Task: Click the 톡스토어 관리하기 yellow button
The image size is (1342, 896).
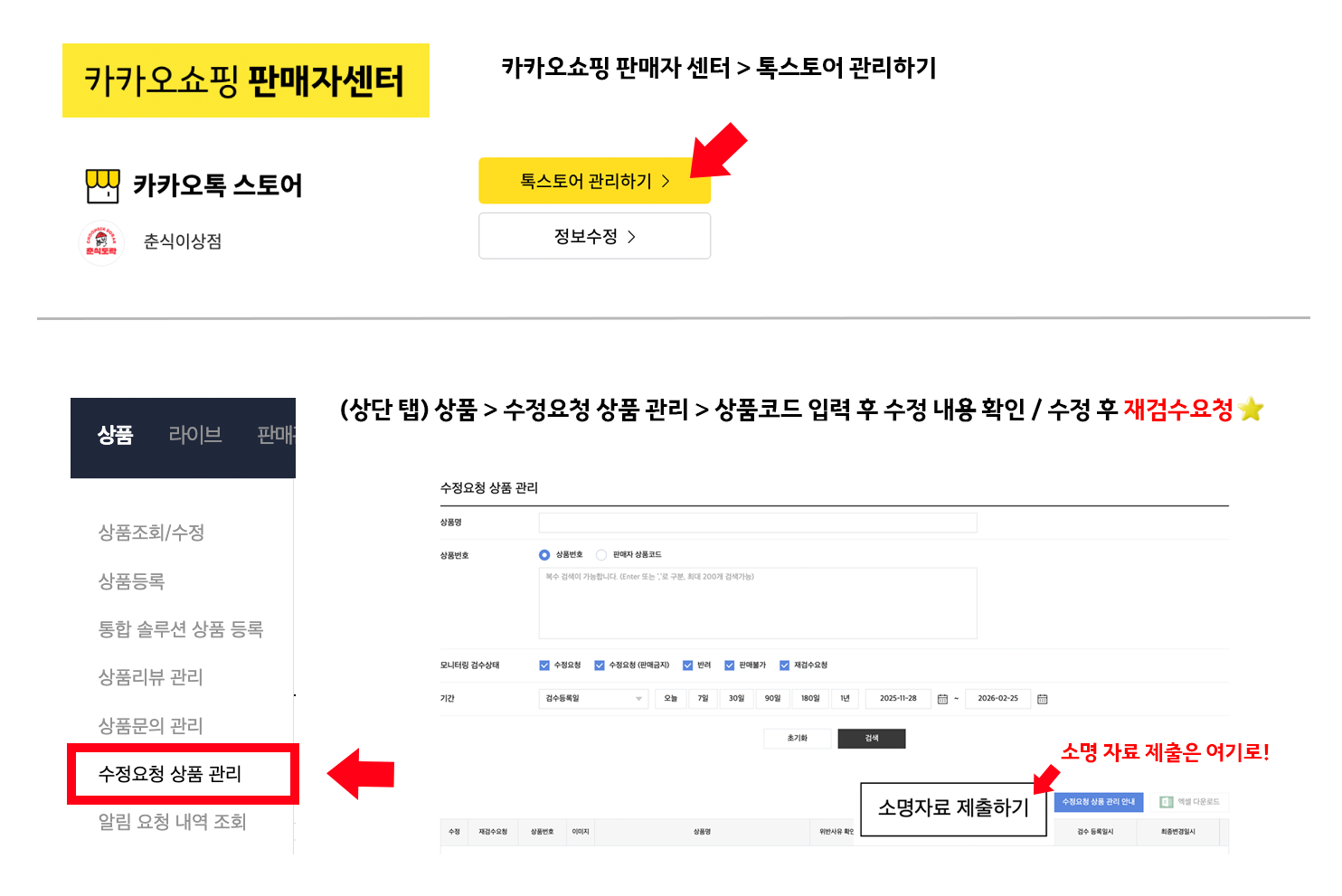Action: 594,181
